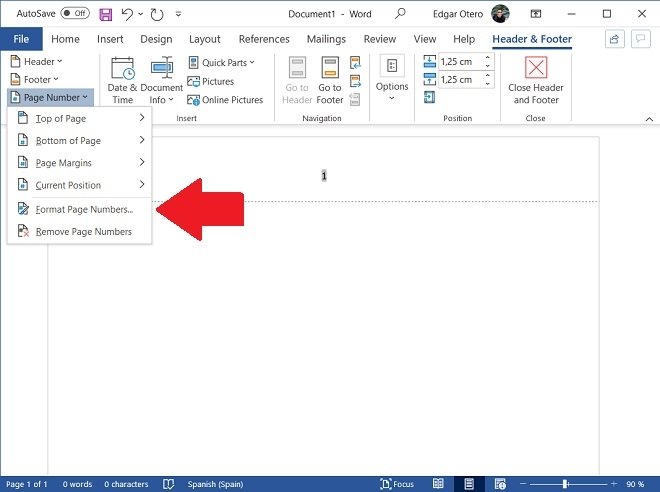The image size is (660, 492).
Task: Select the Header & Footer tab
Action: point(532,39)
